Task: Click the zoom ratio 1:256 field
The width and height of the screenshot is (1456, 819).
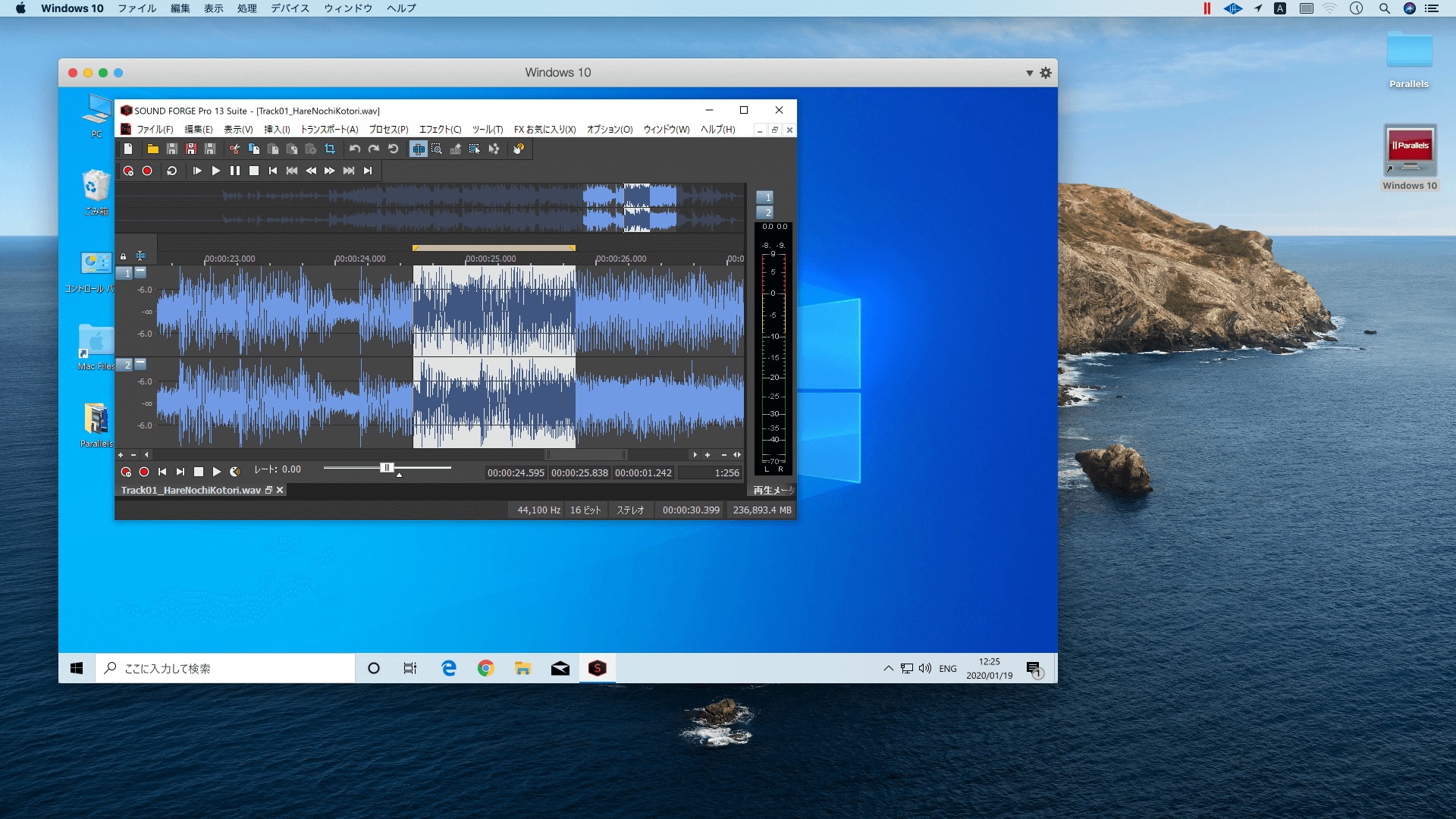Action: point(710,473)
